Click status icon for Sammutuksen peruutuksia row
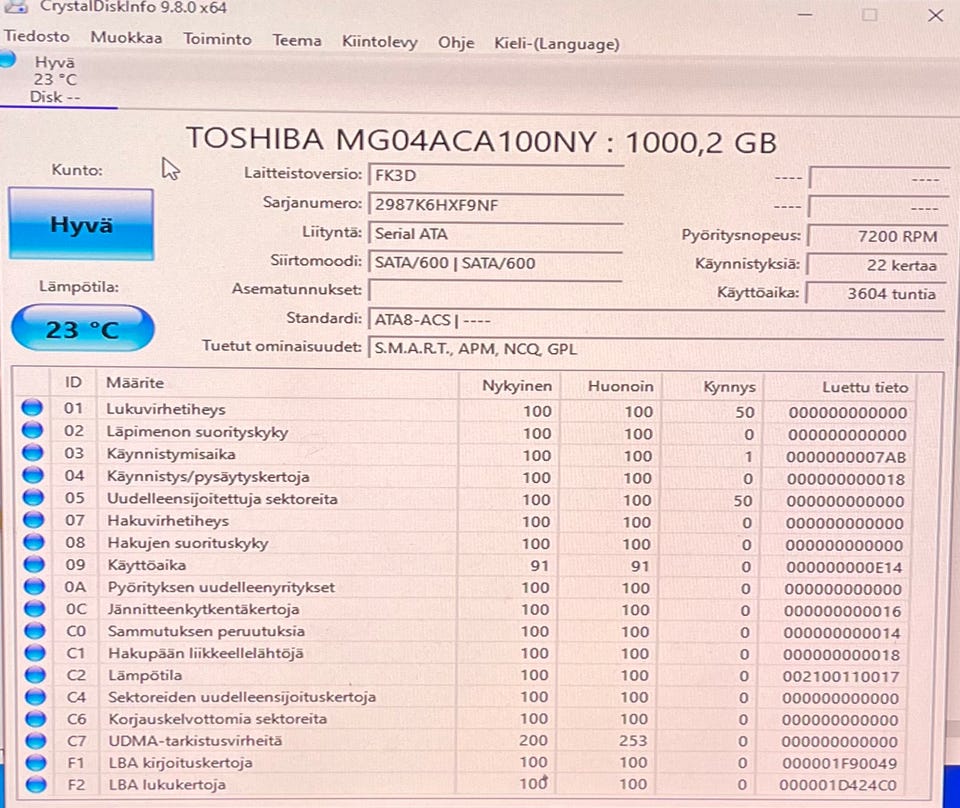The image size is (960, 808). point(35,630)
